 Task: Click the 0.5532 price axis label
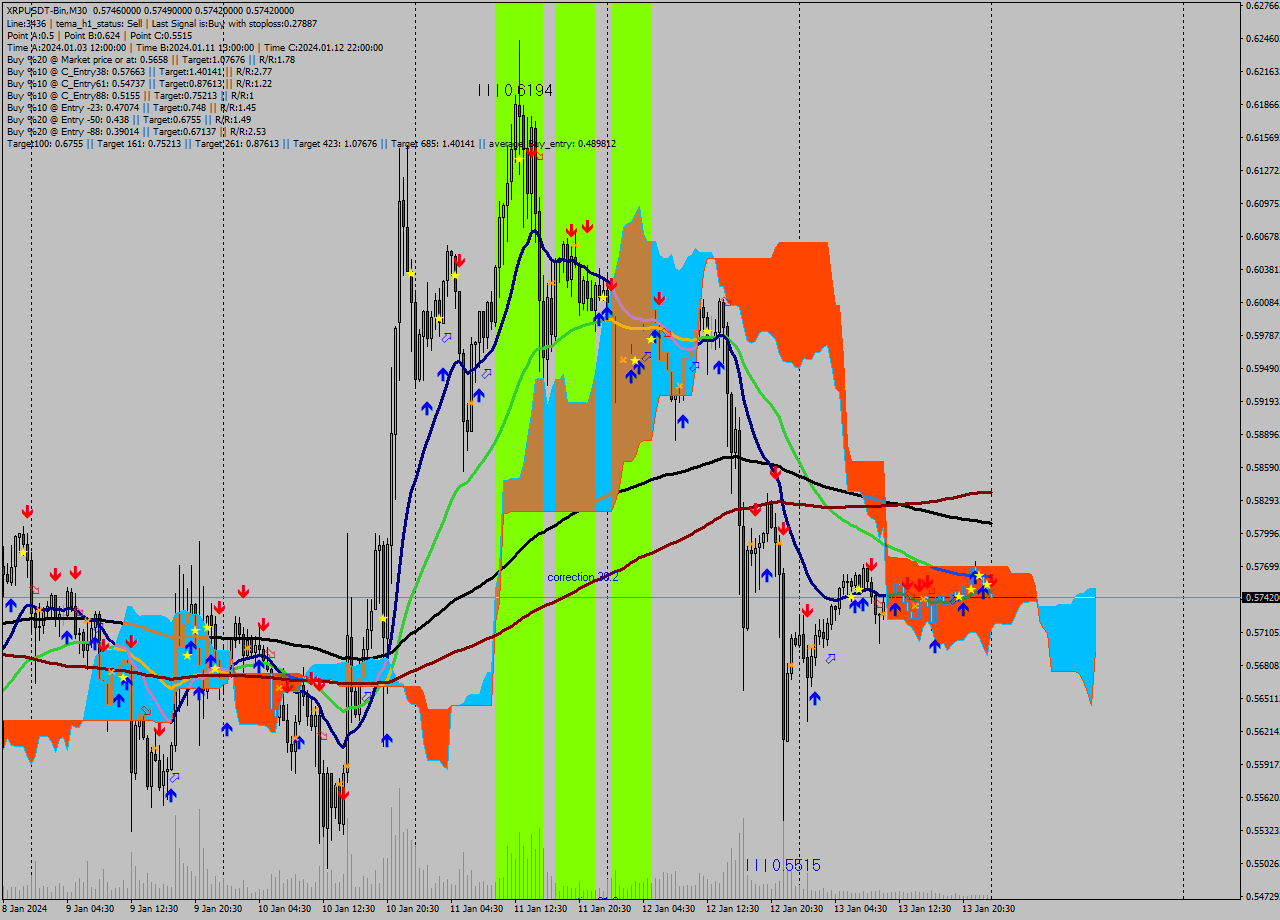[x=1262, y=830]
